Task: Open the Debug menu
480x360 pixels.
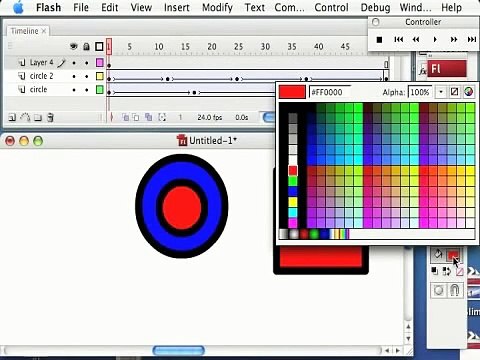Action: pos(375,7)
